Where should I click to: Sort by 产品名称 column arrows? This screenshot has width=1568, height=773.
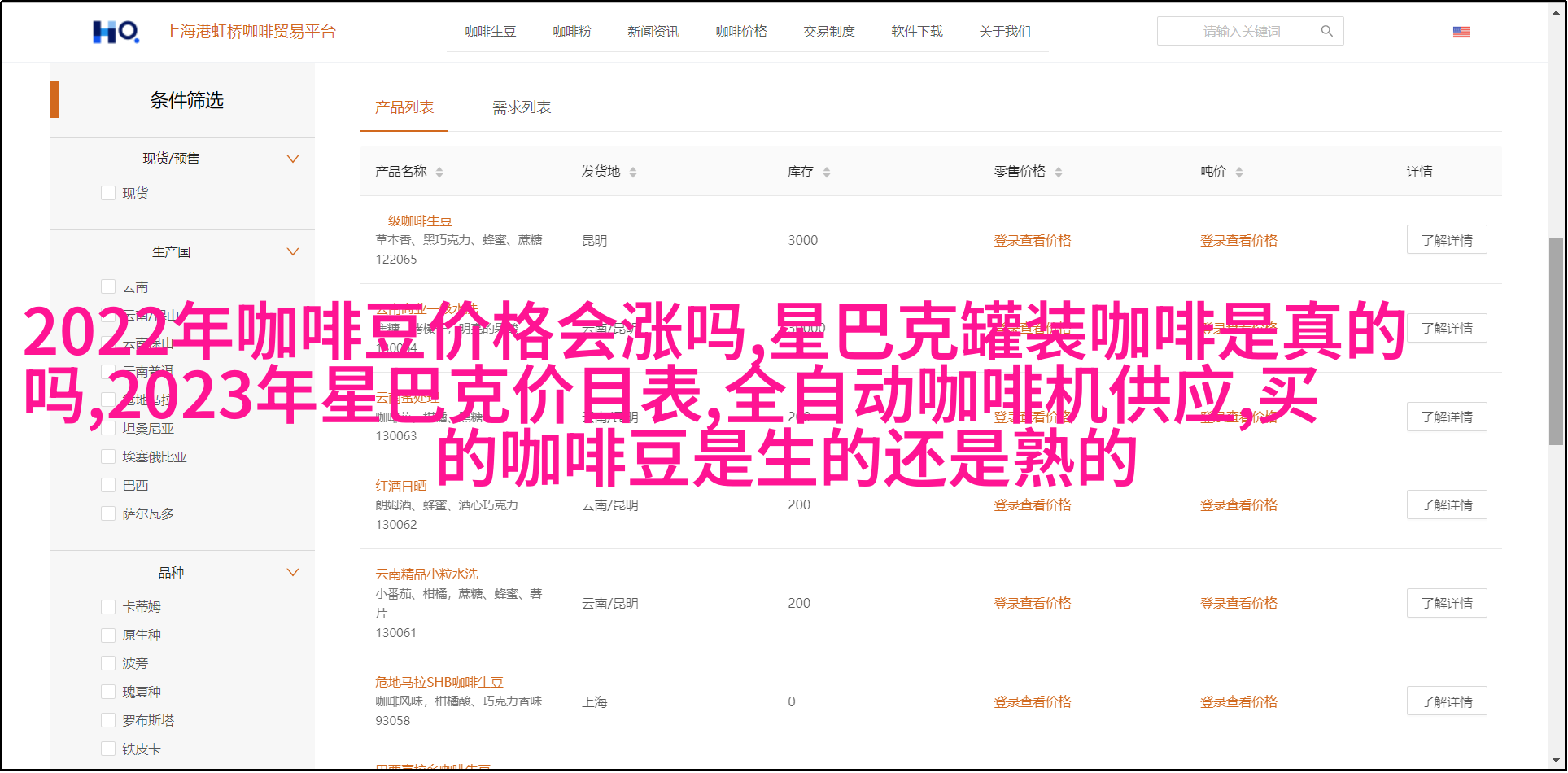(x=439, y=172)
